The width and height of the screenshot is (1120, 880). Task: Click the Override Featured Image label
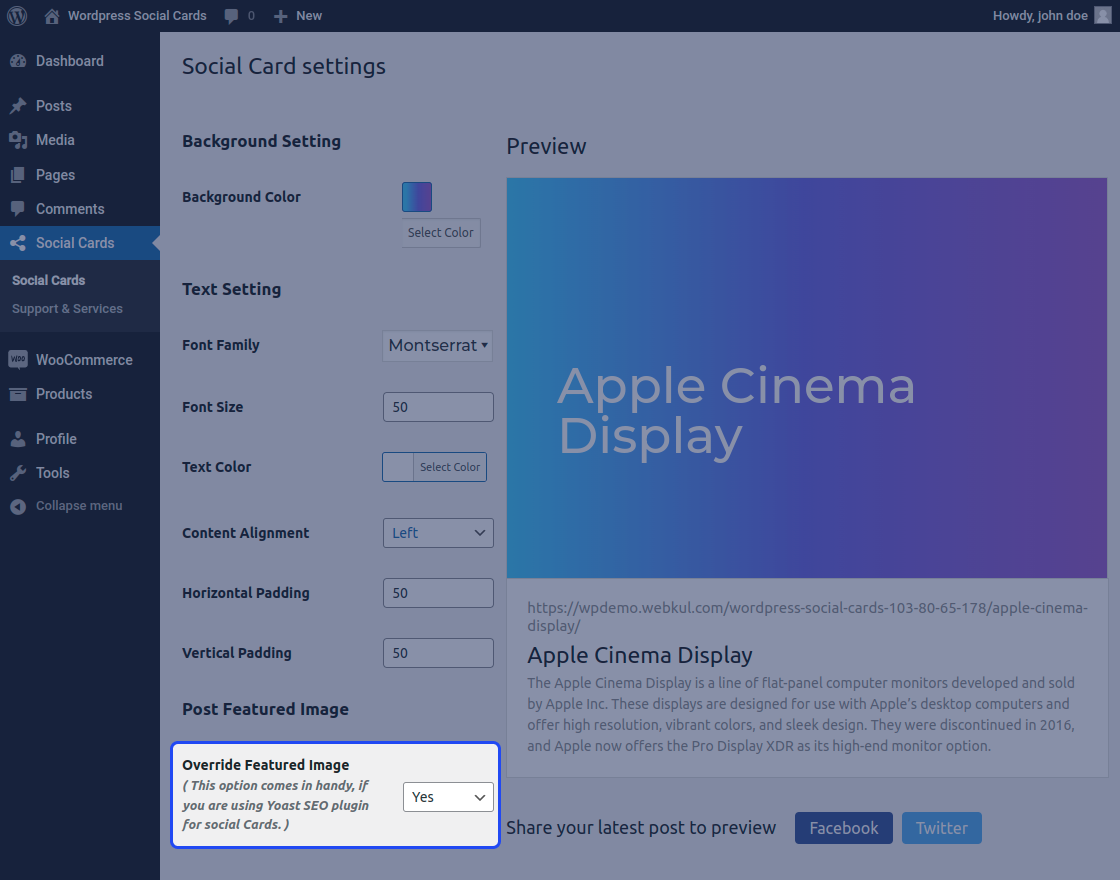click(x=266, y=765)
